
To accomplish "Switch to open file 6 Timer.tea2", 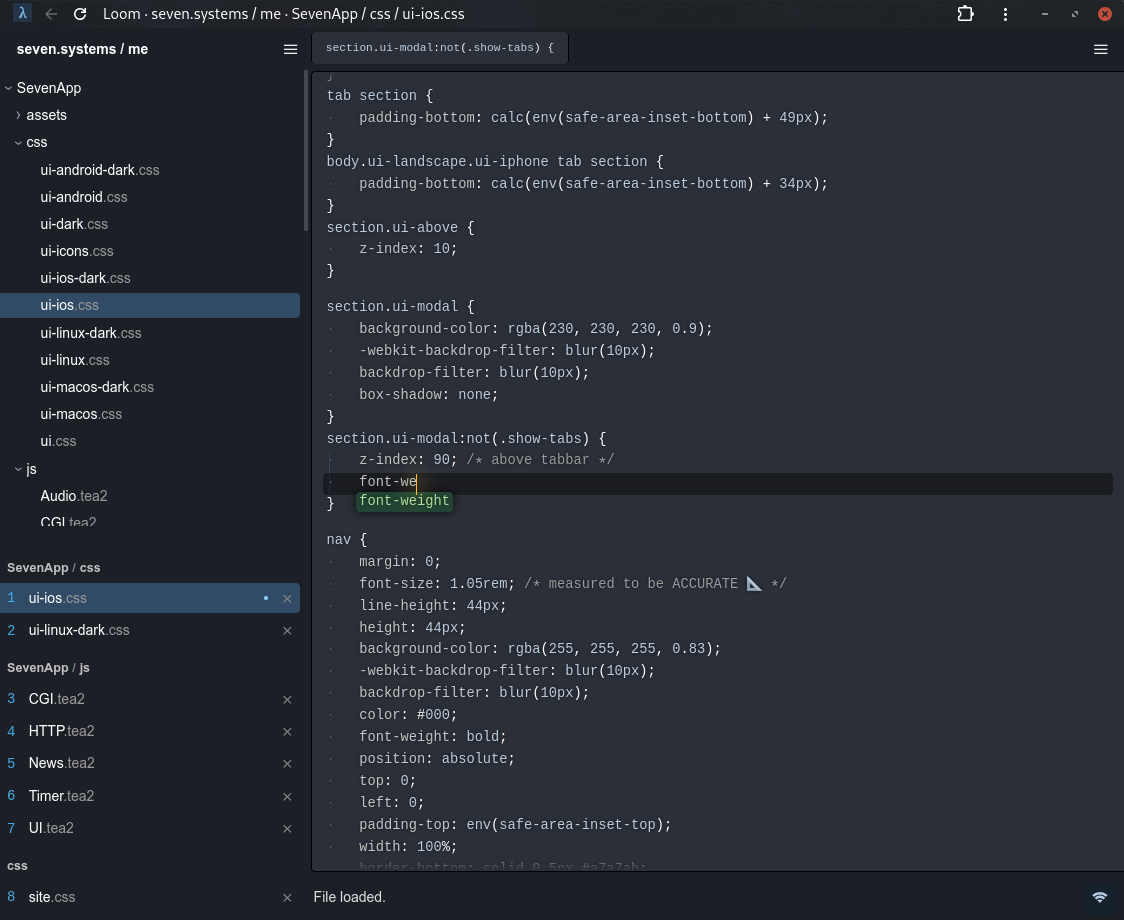I will [150, 796].
